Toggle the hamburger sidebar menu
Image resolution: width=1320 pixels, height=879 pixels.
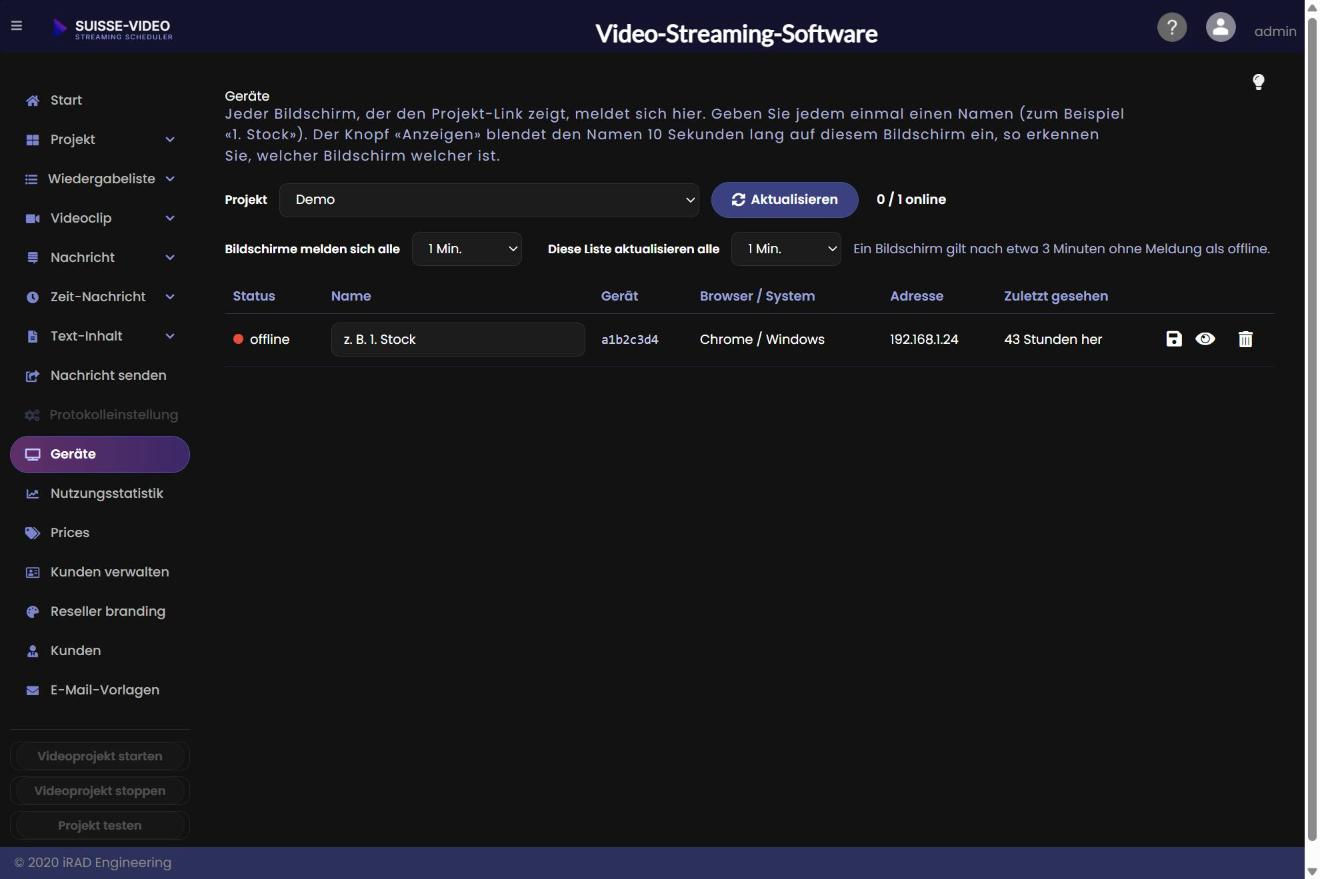16,26
